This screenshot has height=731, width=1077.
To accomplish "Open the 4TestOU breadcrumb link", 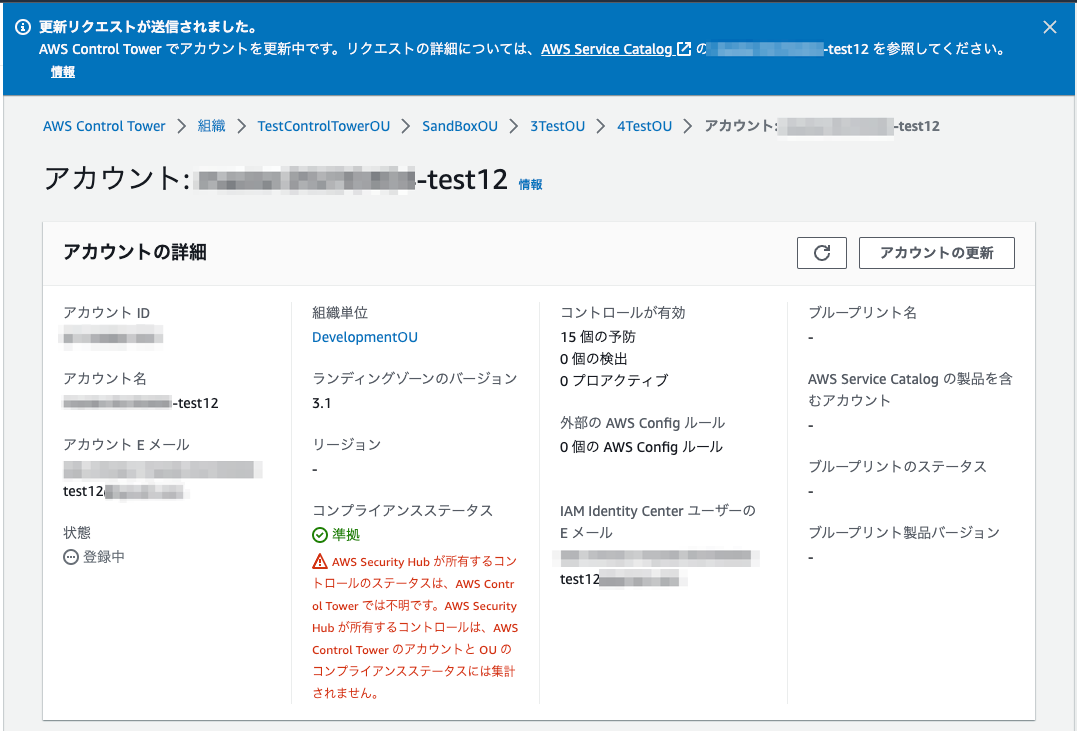I will (x=644, y=126).
